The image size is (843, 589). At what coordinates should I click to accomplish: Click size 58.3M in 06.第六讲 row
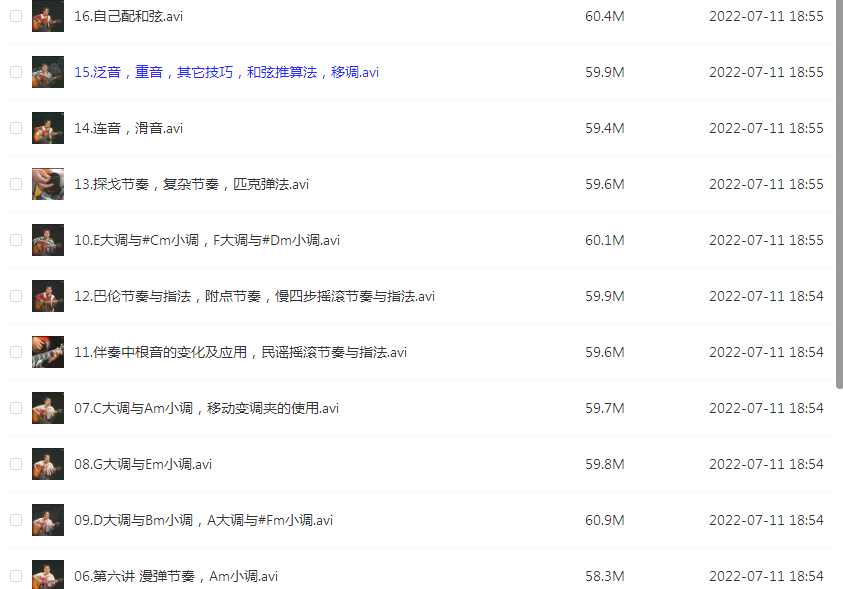tap(605, 576)
